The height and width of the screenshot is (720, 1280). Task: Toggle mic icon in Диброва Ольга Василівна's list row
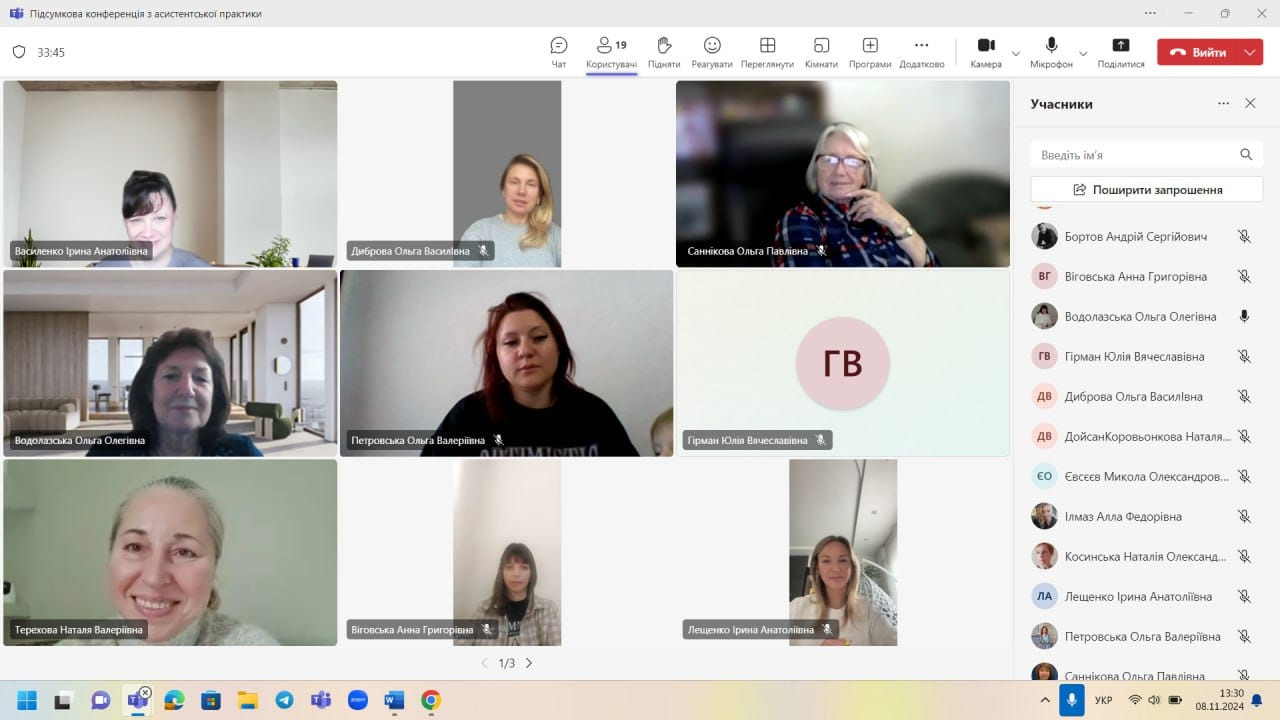click(x=1244, y=397)
